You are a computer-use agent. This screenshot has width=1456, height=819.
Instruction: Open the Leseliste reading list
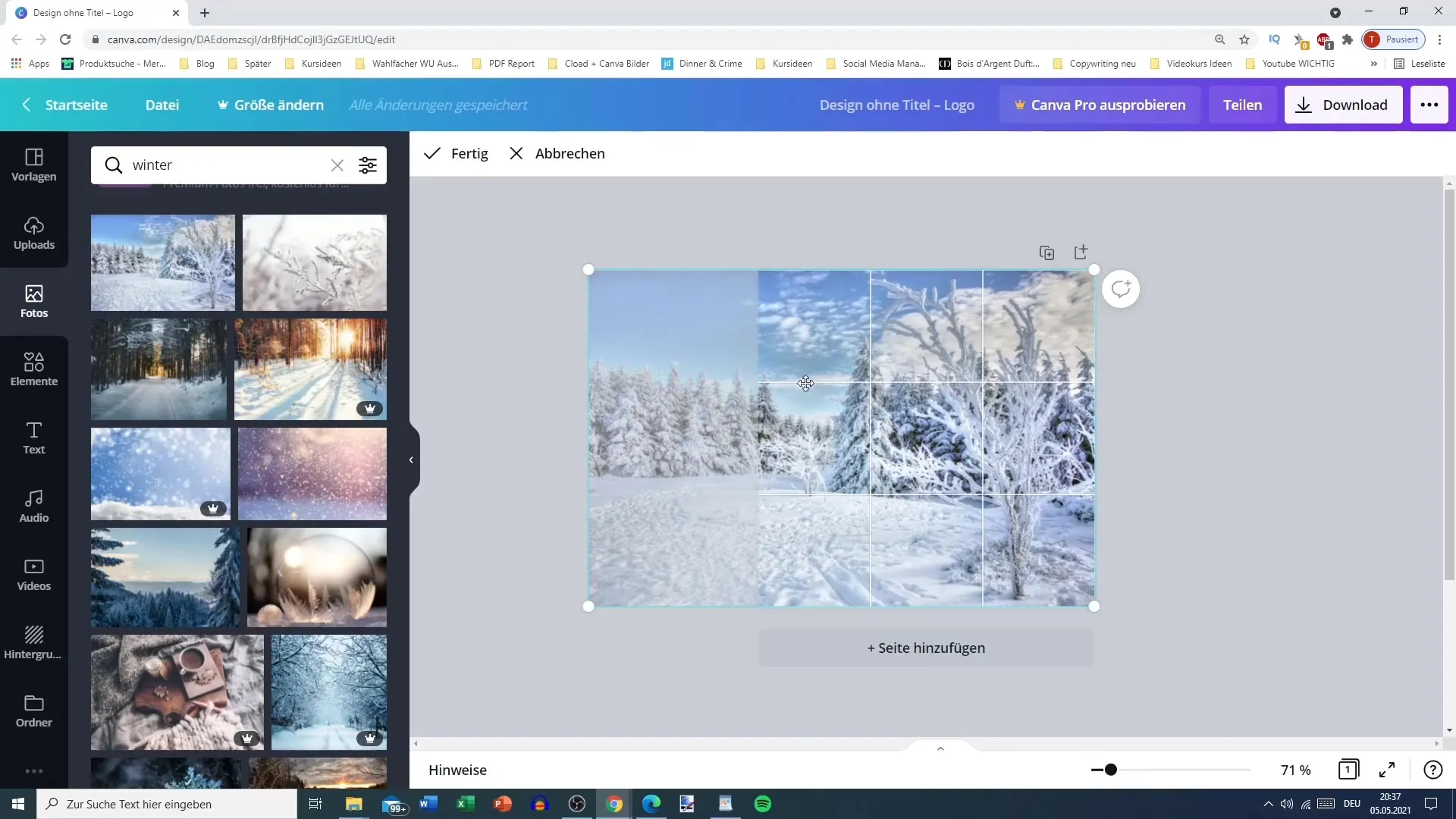(1420, 64)
